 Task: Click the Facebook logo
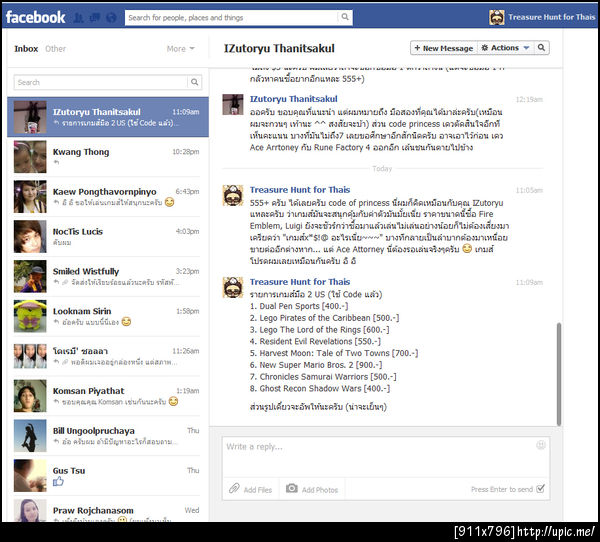coord(35,17)
